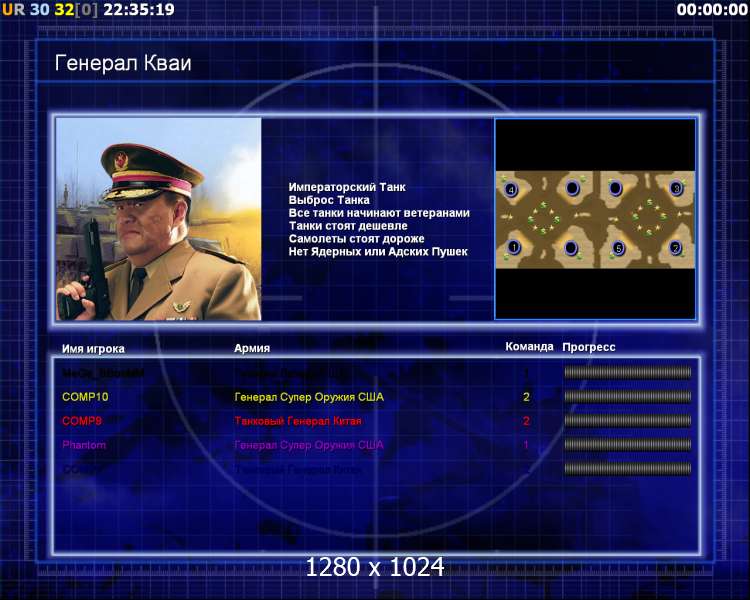Click team number 2 in COMP9 row
750x600 pixels.
coord(526,421)
